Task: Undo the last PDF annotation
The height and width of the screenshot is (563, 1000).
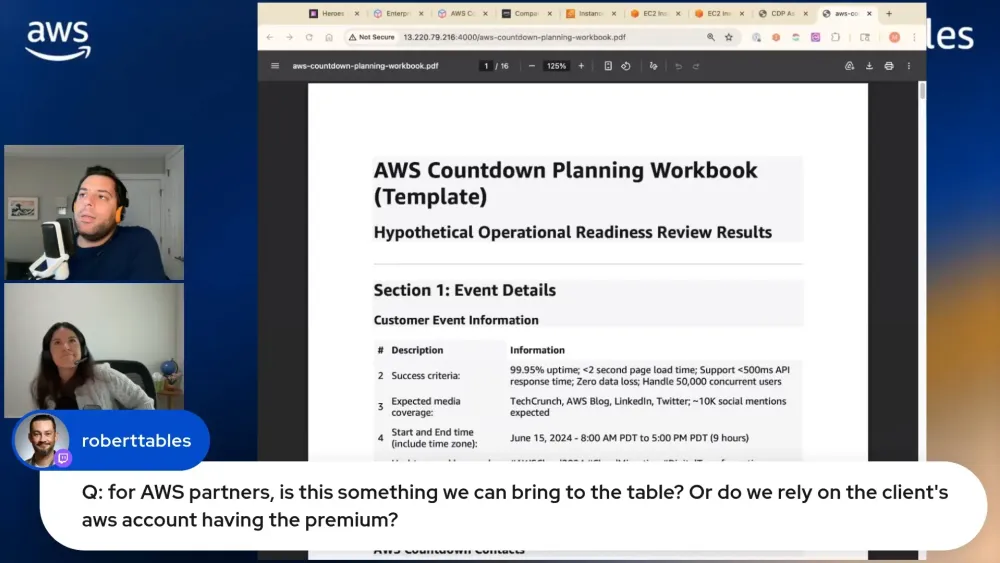Action: pyautogui.click(x=679, y=66)
